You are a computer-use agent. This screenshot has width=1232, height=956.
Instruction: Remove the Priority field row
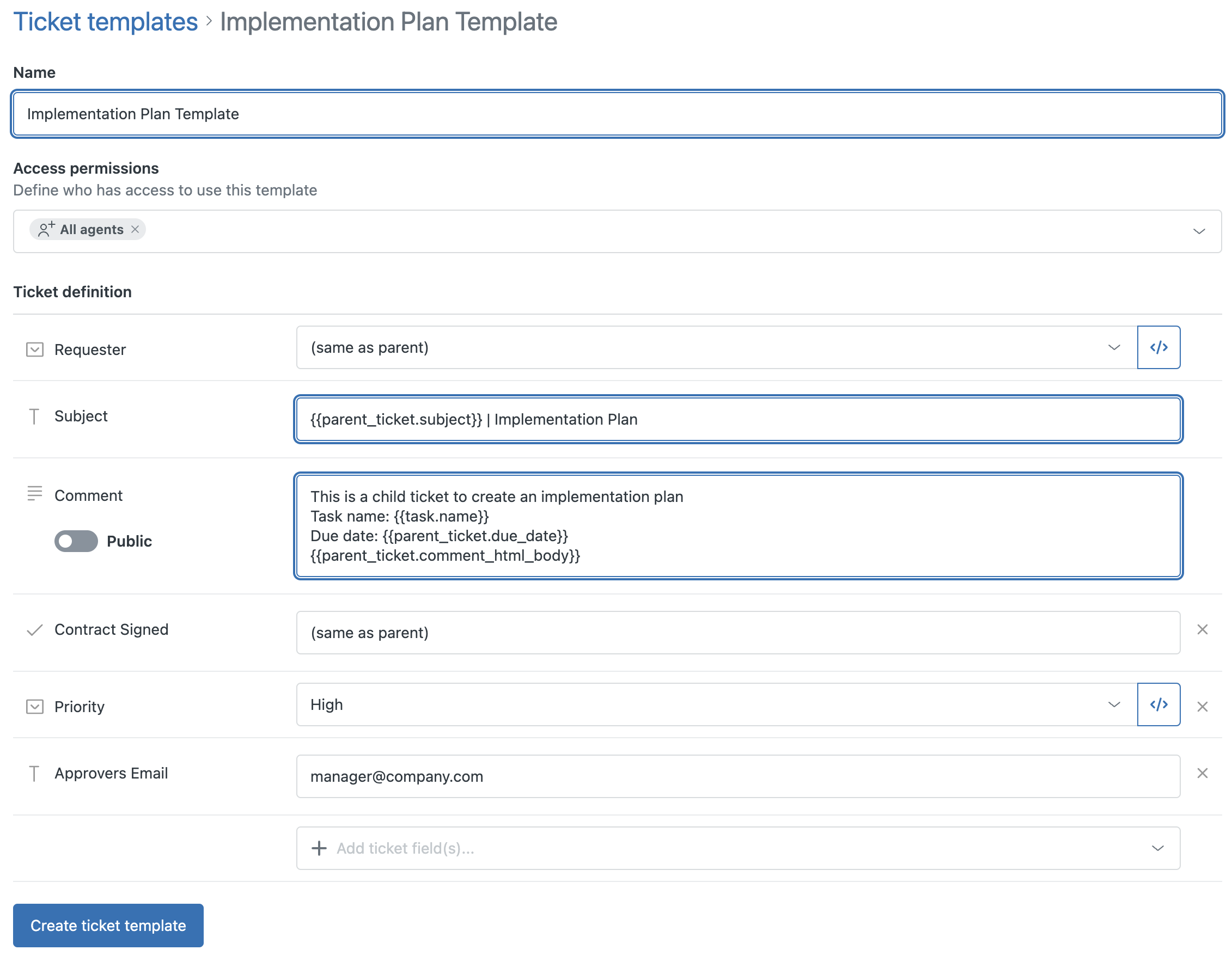tap(1202, 707)
